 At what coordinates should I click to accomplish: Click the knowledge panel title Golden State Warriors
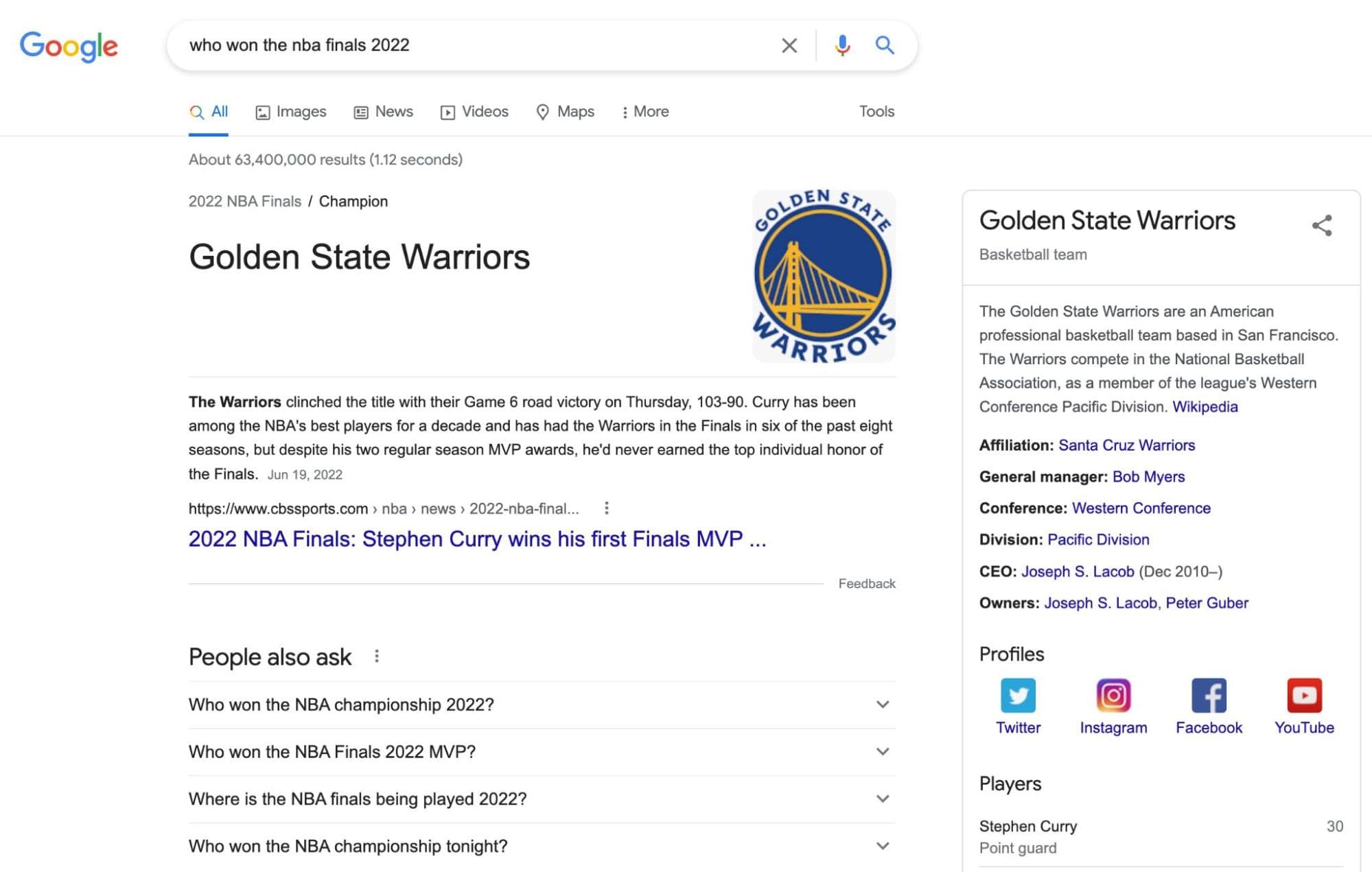pyautogui.click(x=1107, y=221)
